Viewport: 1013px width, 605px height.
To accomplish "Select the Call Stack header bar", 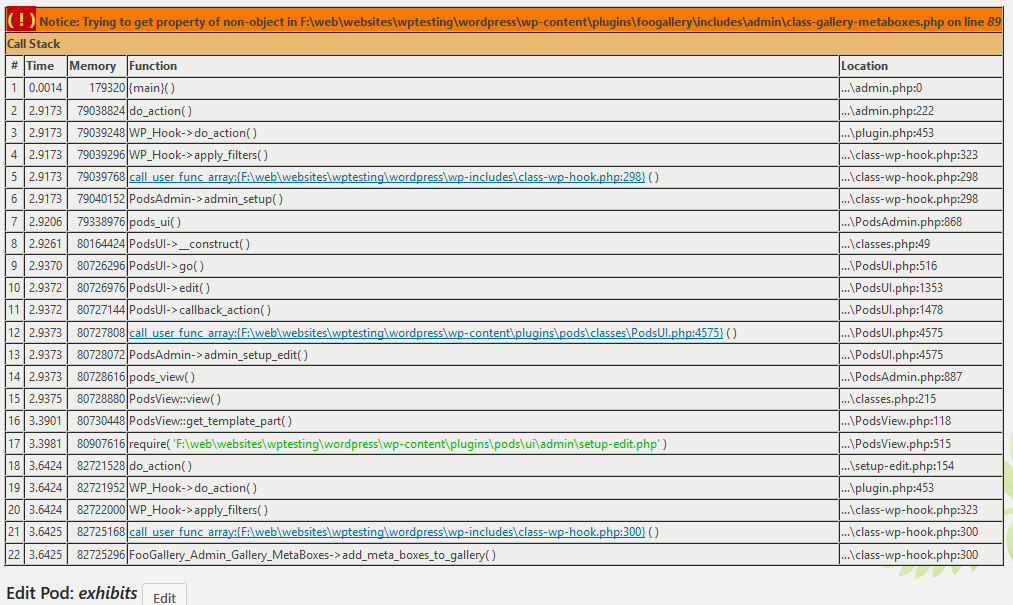I will [x=504, y=44].
